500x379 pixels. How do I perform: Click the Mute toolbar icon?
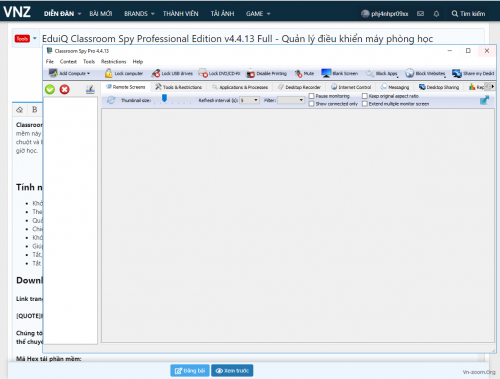click(x=299, y=73)
